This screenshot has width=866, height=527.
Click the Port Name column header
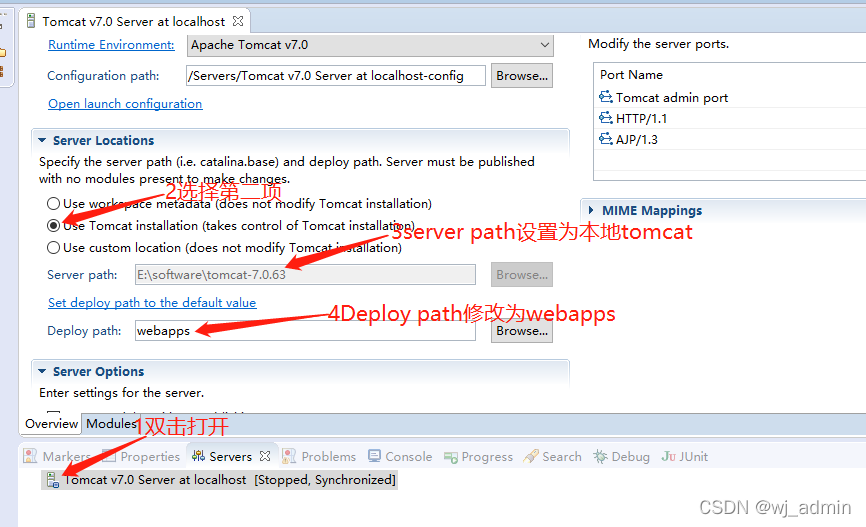coord(631,75)
